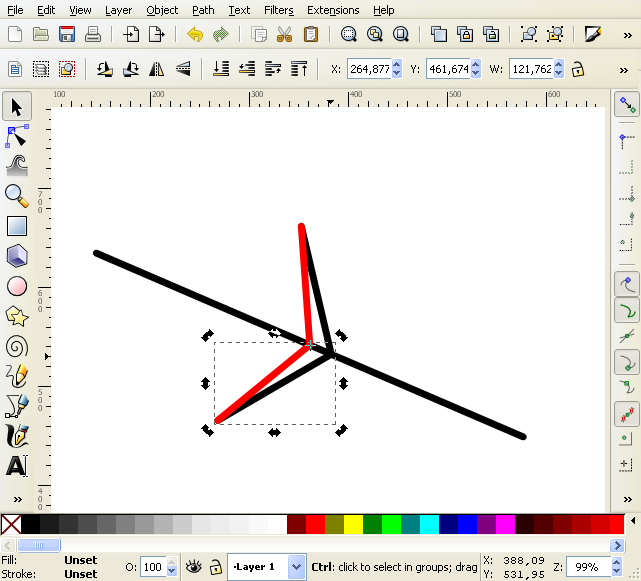Toggle snap to paths

pyautogui.click(x=627, y=311)
